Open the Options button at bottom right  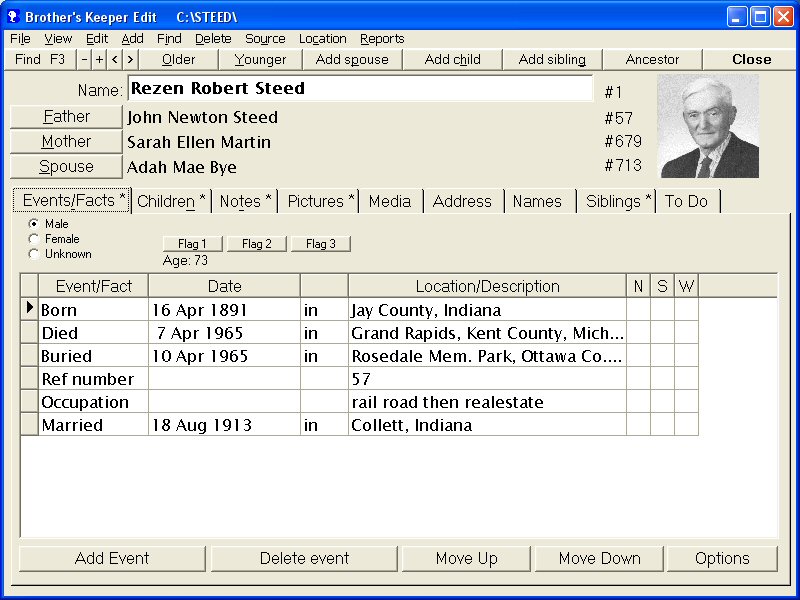point(722,559)
